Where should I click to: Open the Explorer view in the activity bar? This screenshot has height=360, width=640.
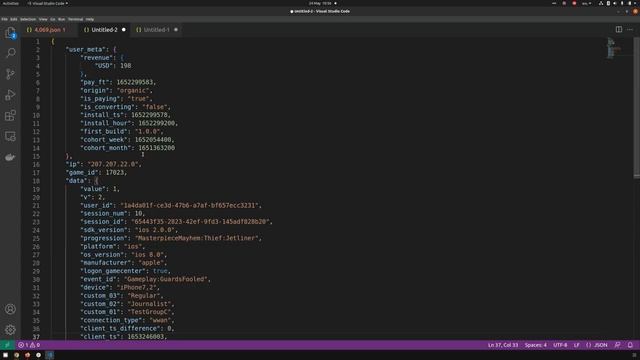click(x=10, y=33)
